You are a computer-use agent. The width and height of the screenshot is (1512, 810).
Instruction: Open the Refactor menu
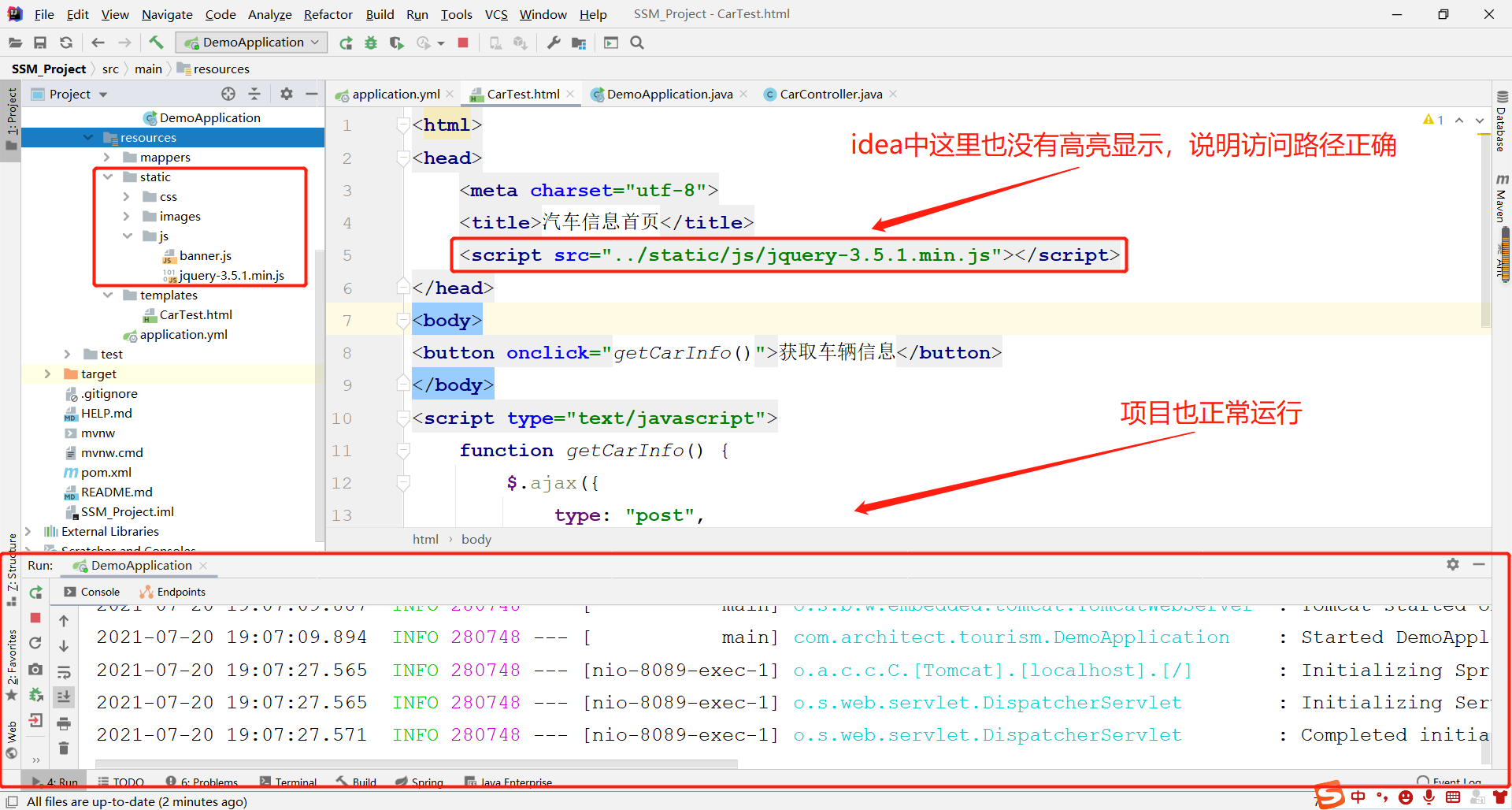click(x=328, y=14)
